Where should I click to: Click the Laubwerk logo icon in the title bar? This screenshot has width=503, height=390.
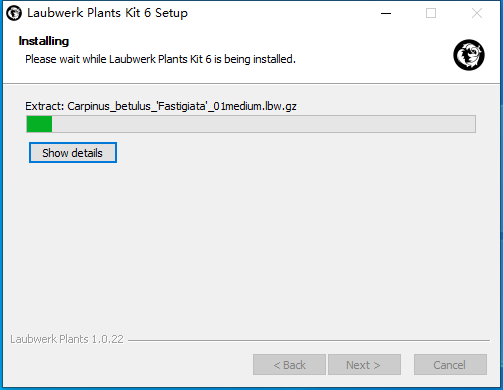14,13
